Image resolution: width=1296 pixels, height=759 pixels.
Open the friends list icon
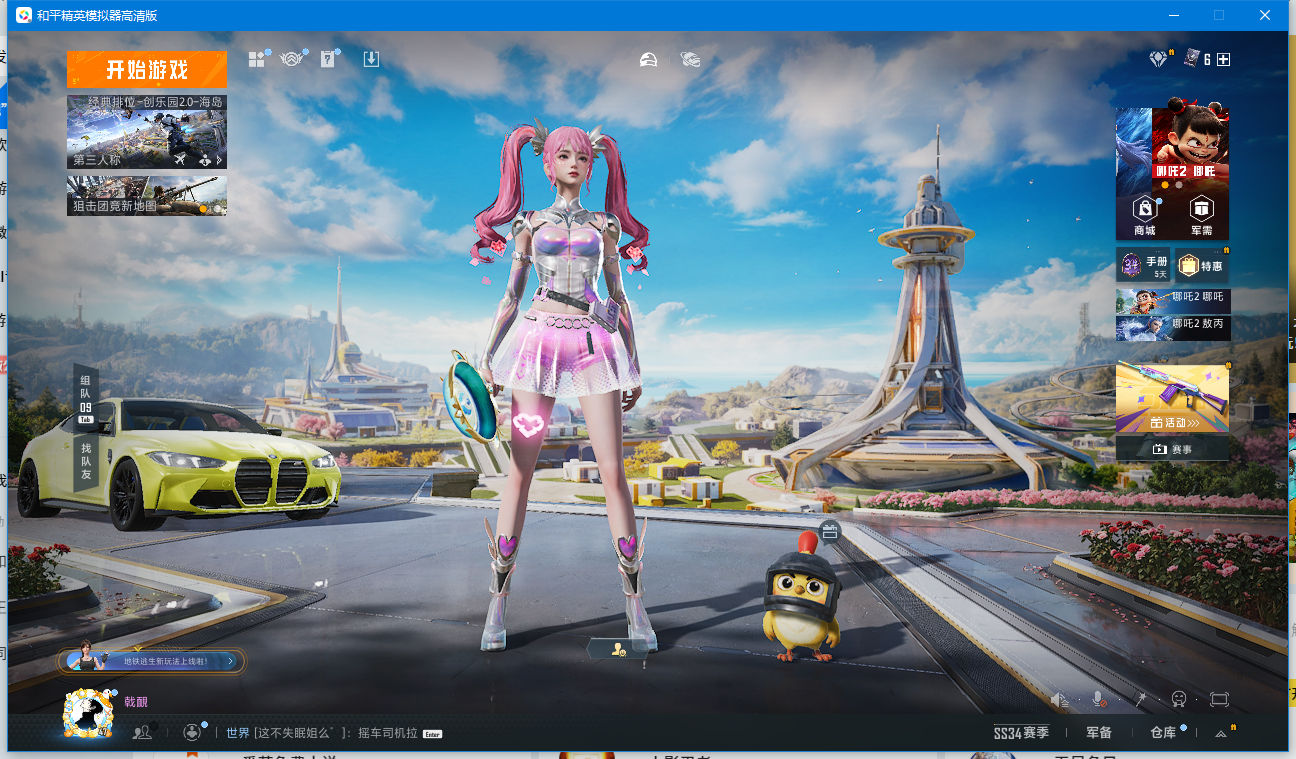pyautogui.click(x=142, y=733)
